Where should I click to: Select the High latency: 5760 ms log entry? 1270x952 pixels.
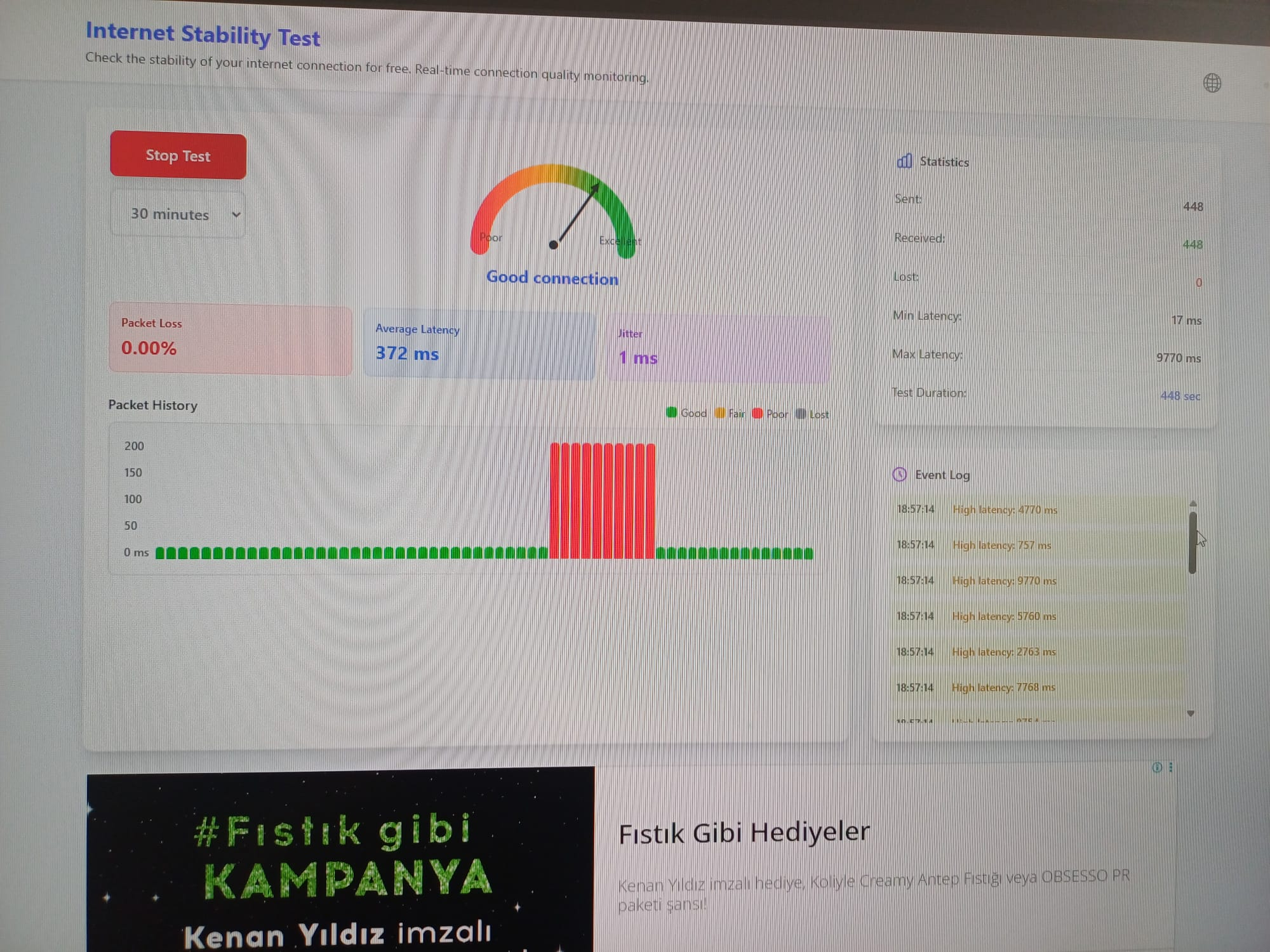[1038, 616]
